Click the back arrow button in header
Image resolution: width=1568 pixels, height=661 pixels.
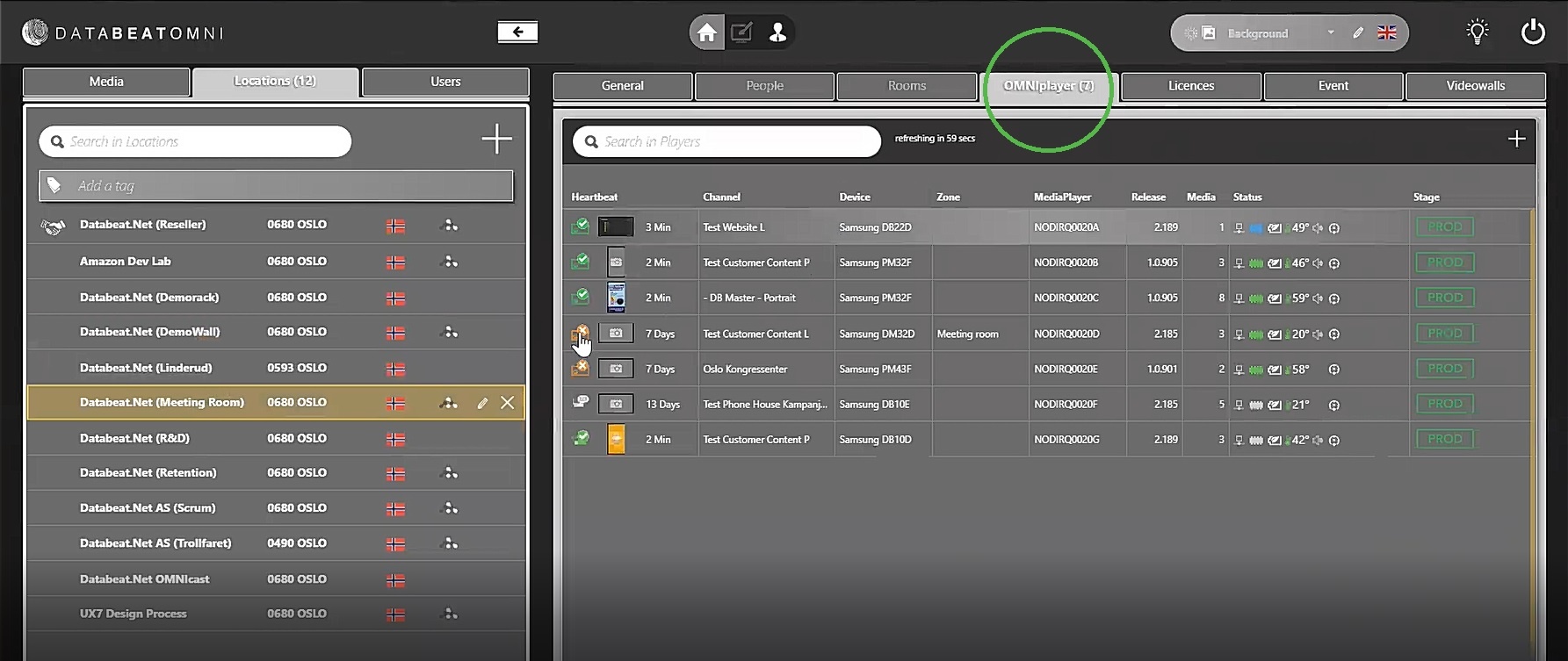(x=517, y=32)
